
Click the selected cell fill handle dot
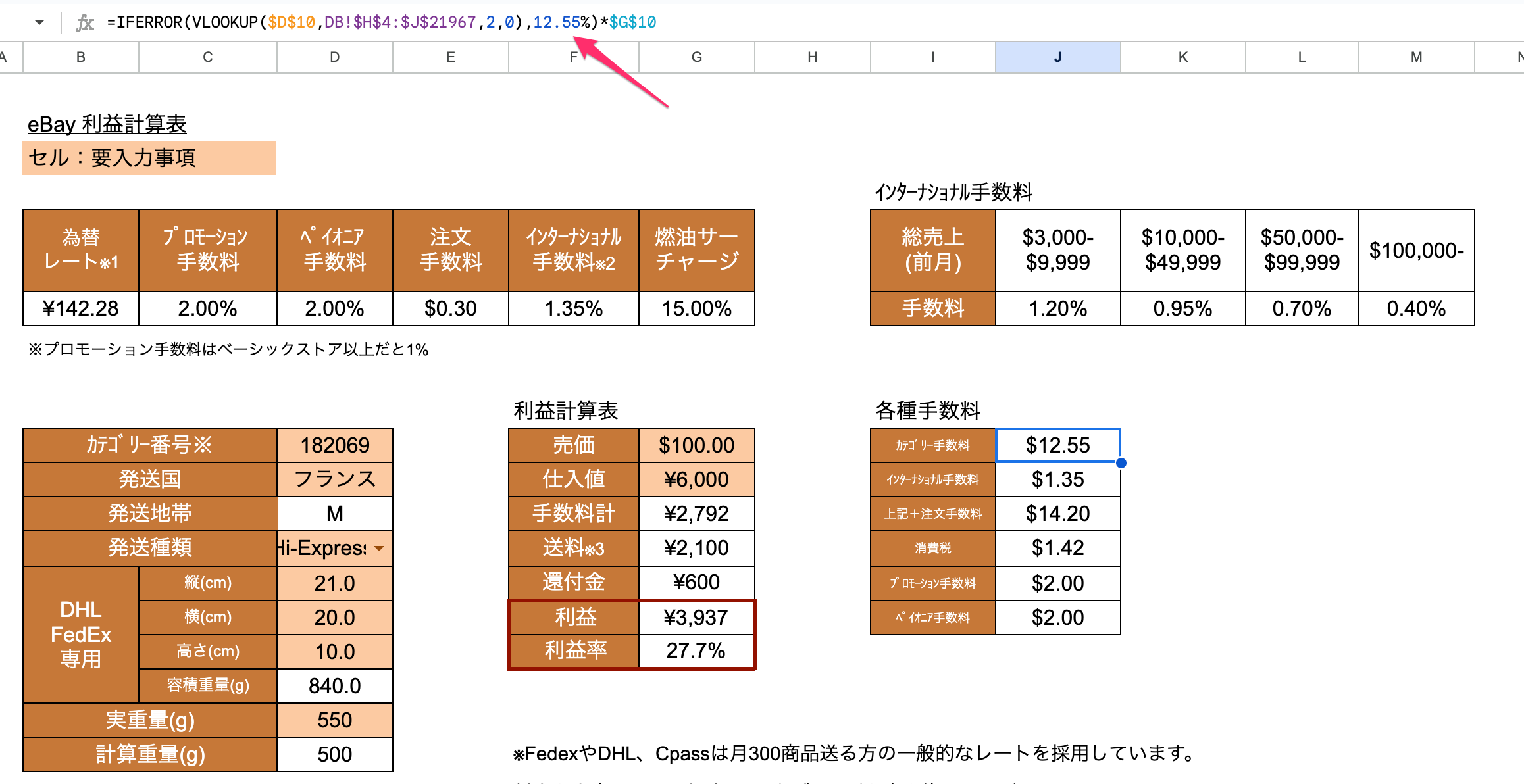1121,463
